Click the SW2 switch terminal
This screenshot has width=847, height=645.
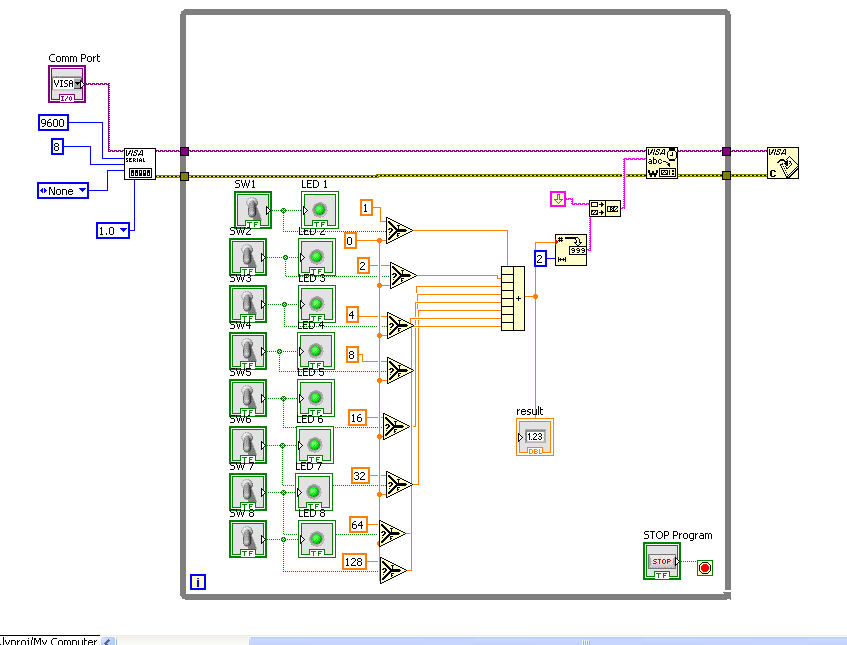tap(248, 257)
